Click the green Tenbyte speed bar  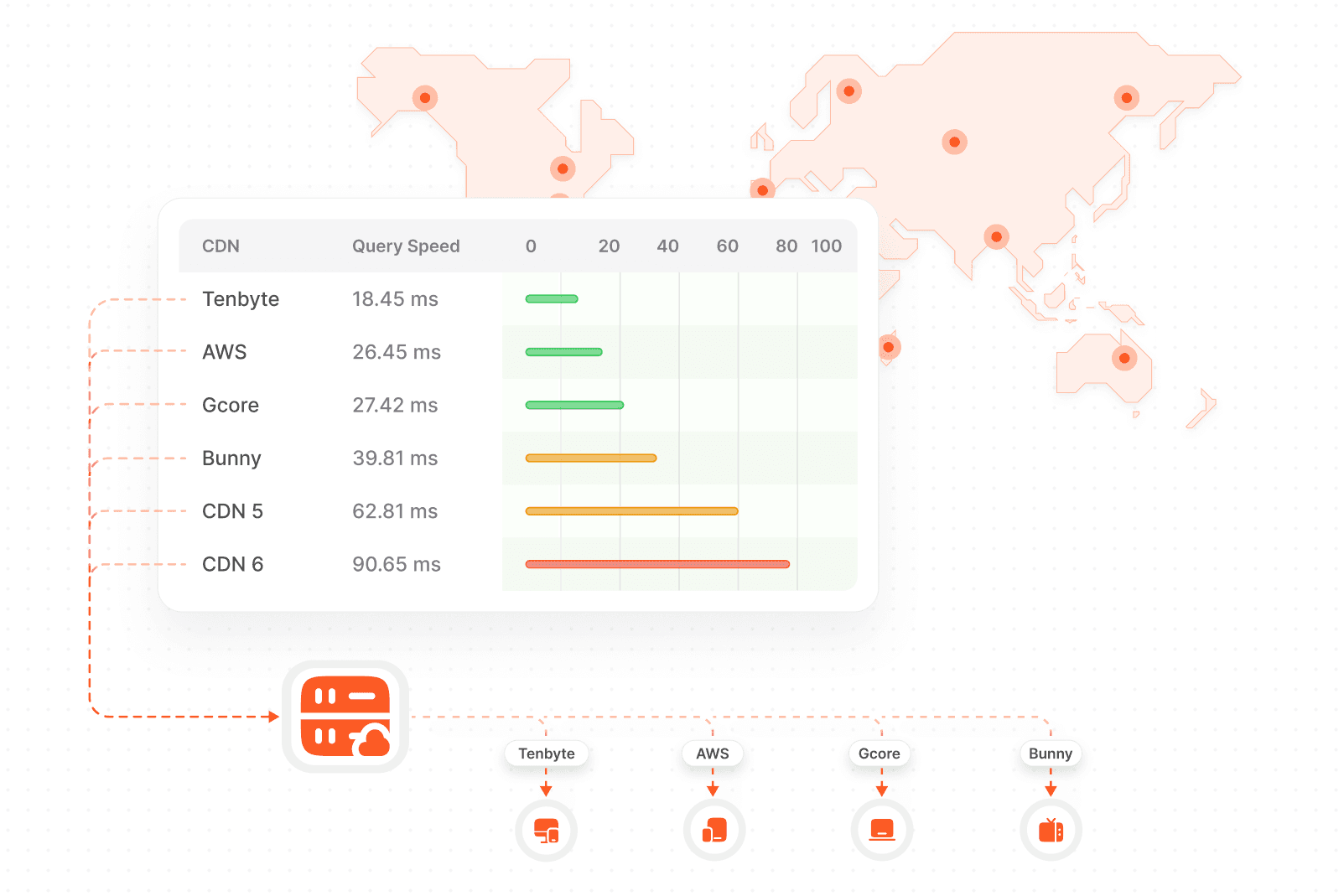[x=552, y=299]
